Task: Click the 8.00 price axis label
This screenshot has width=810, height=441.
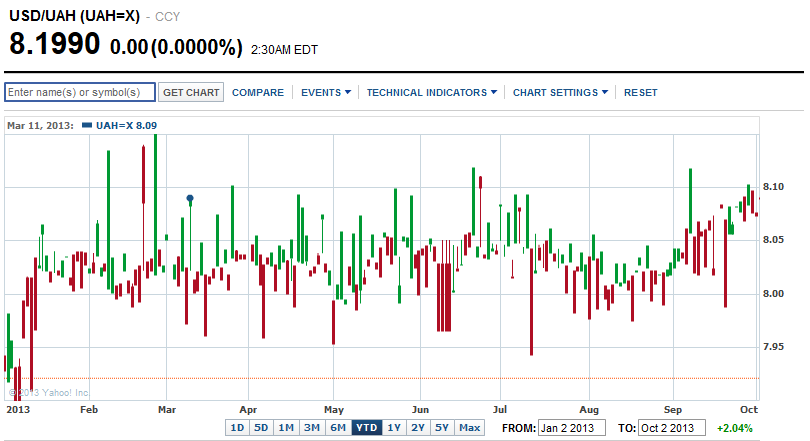Action: 773,294
